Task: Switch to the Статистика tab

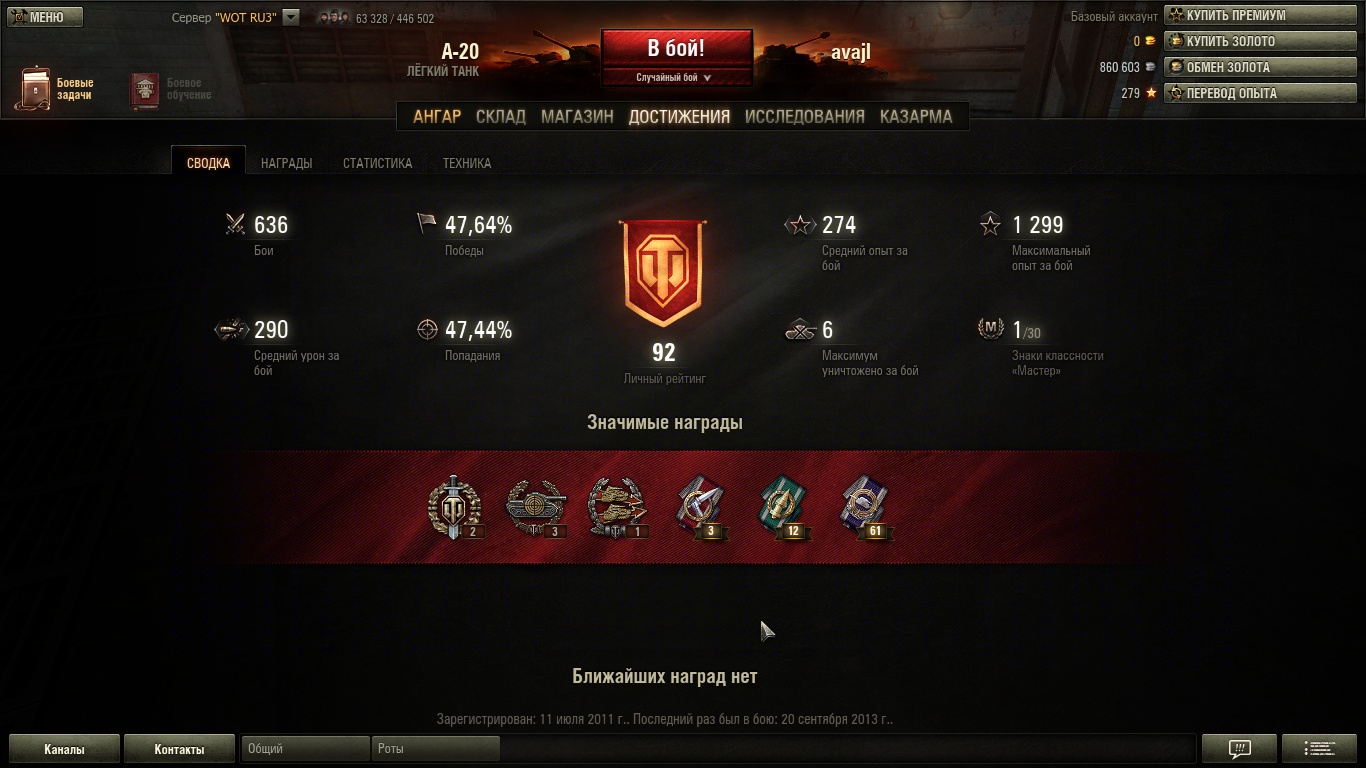Action: tap(377, 163)
